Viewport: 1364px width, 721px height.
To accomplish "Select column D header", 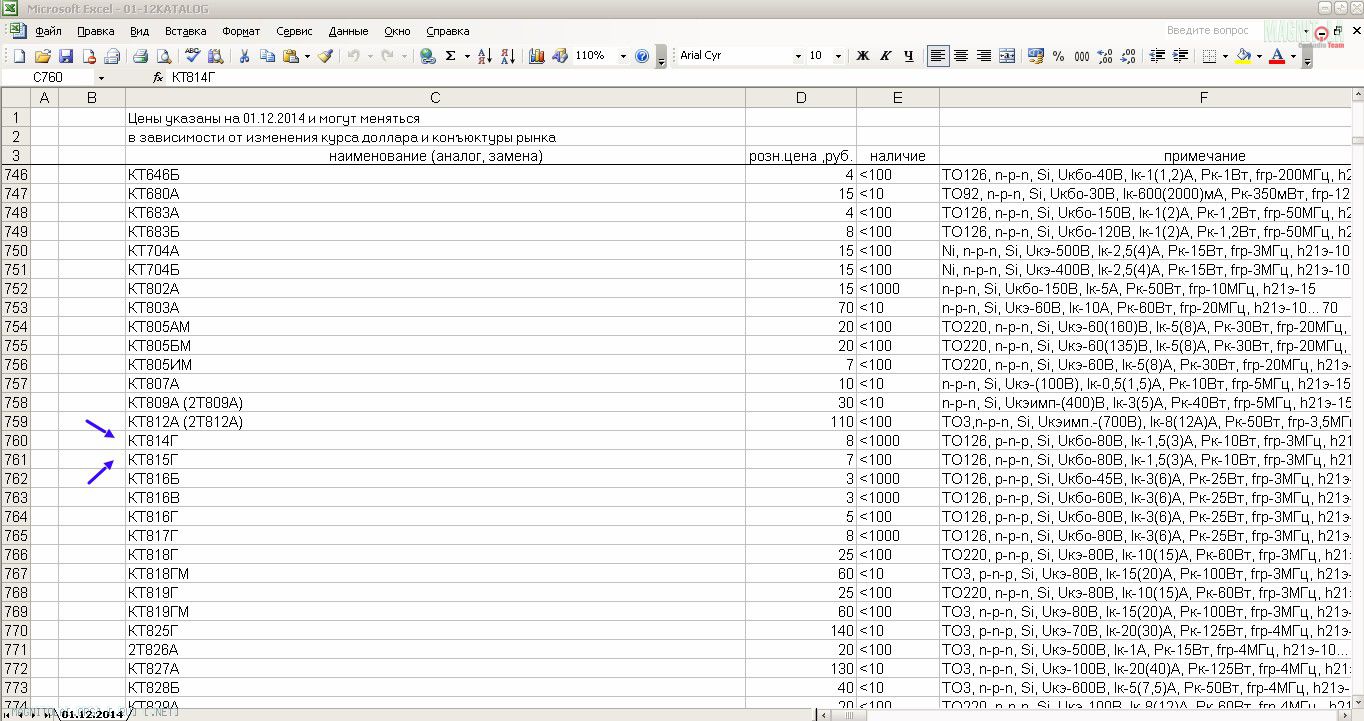I will tap(800, 97).
